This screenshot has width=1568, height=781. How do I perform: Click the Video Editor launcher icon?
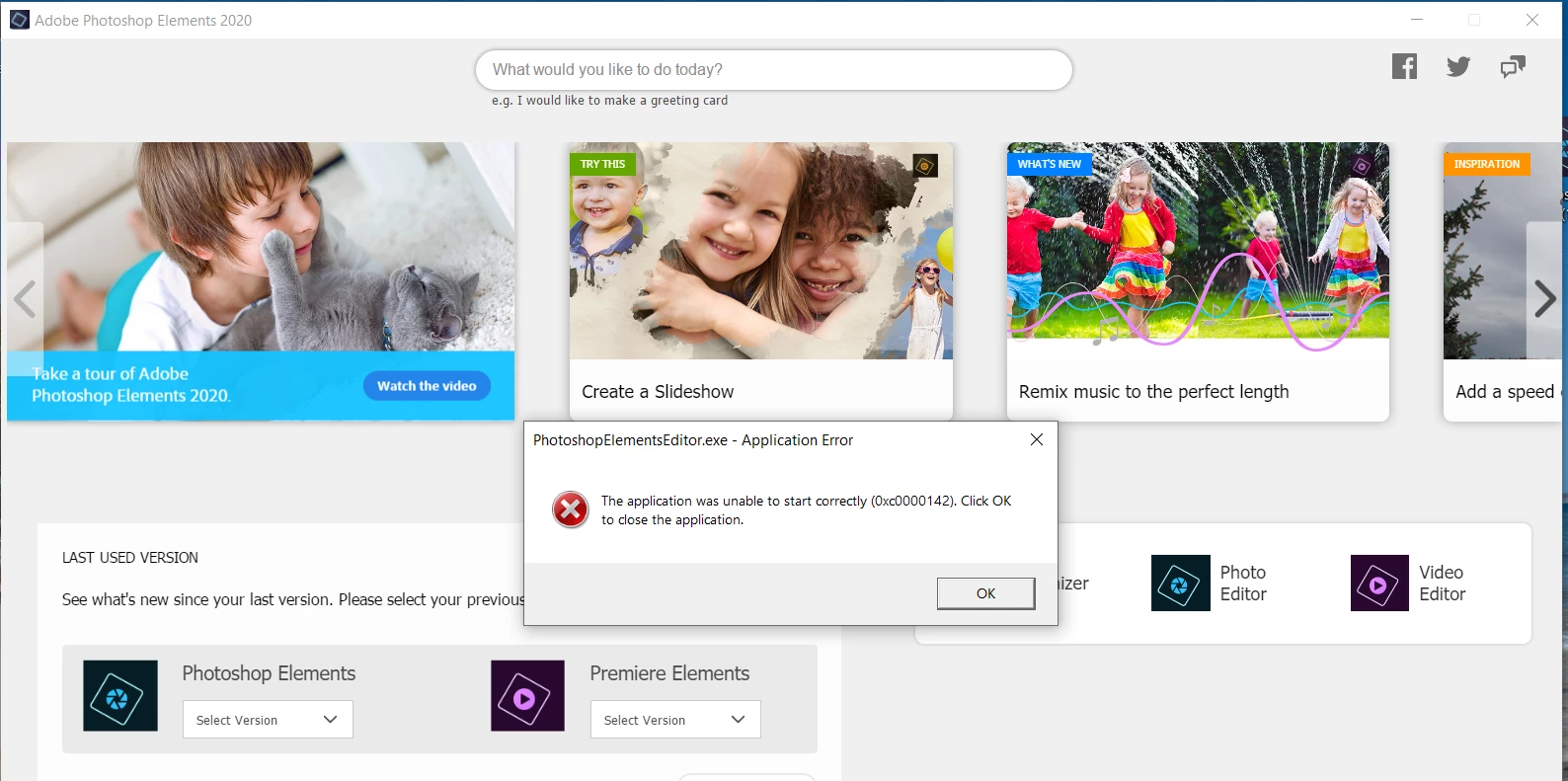[1379, 584]
